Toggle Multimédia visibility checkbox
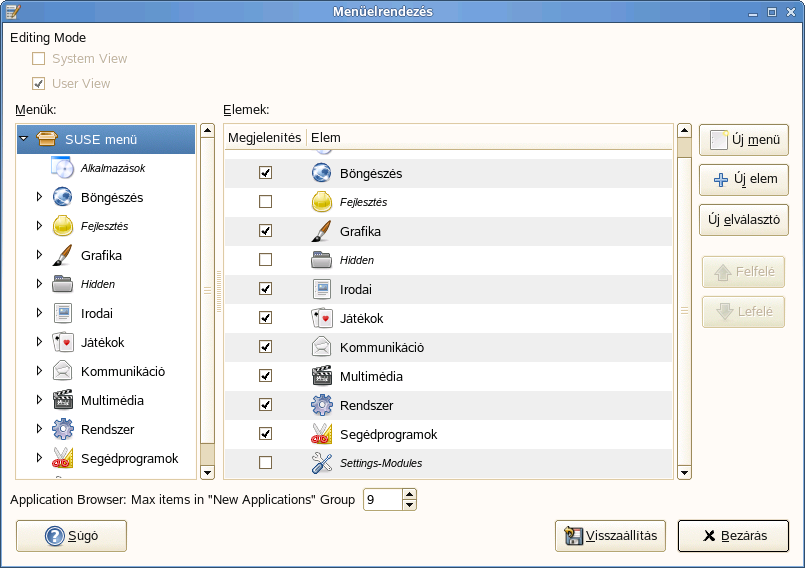Screen dimensions: 805x568 [x=265, y=376]
